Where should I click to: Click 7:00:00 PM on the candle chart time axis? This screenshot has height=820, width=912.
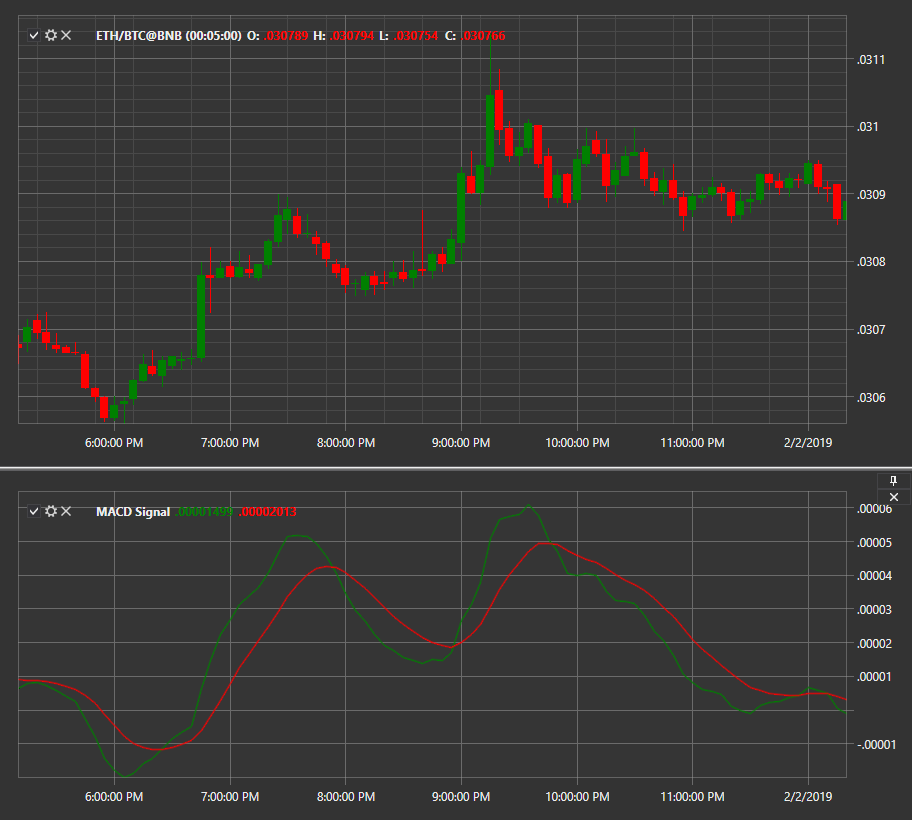[x=230, y=443]
